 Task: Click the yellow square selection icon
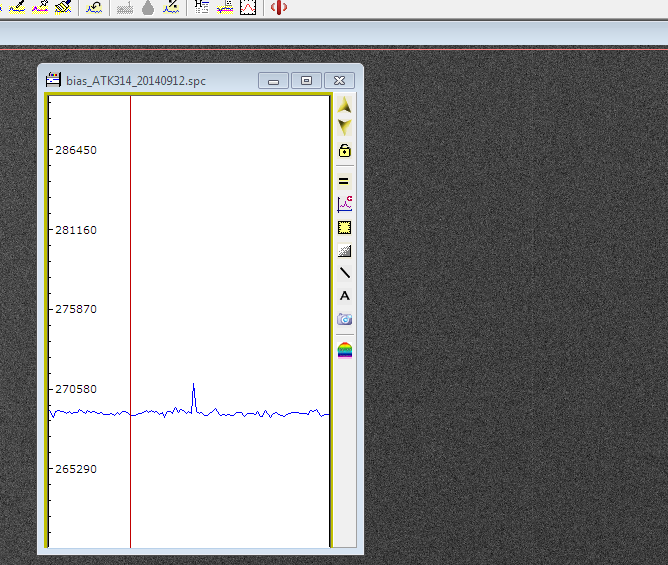pos(344,228)
